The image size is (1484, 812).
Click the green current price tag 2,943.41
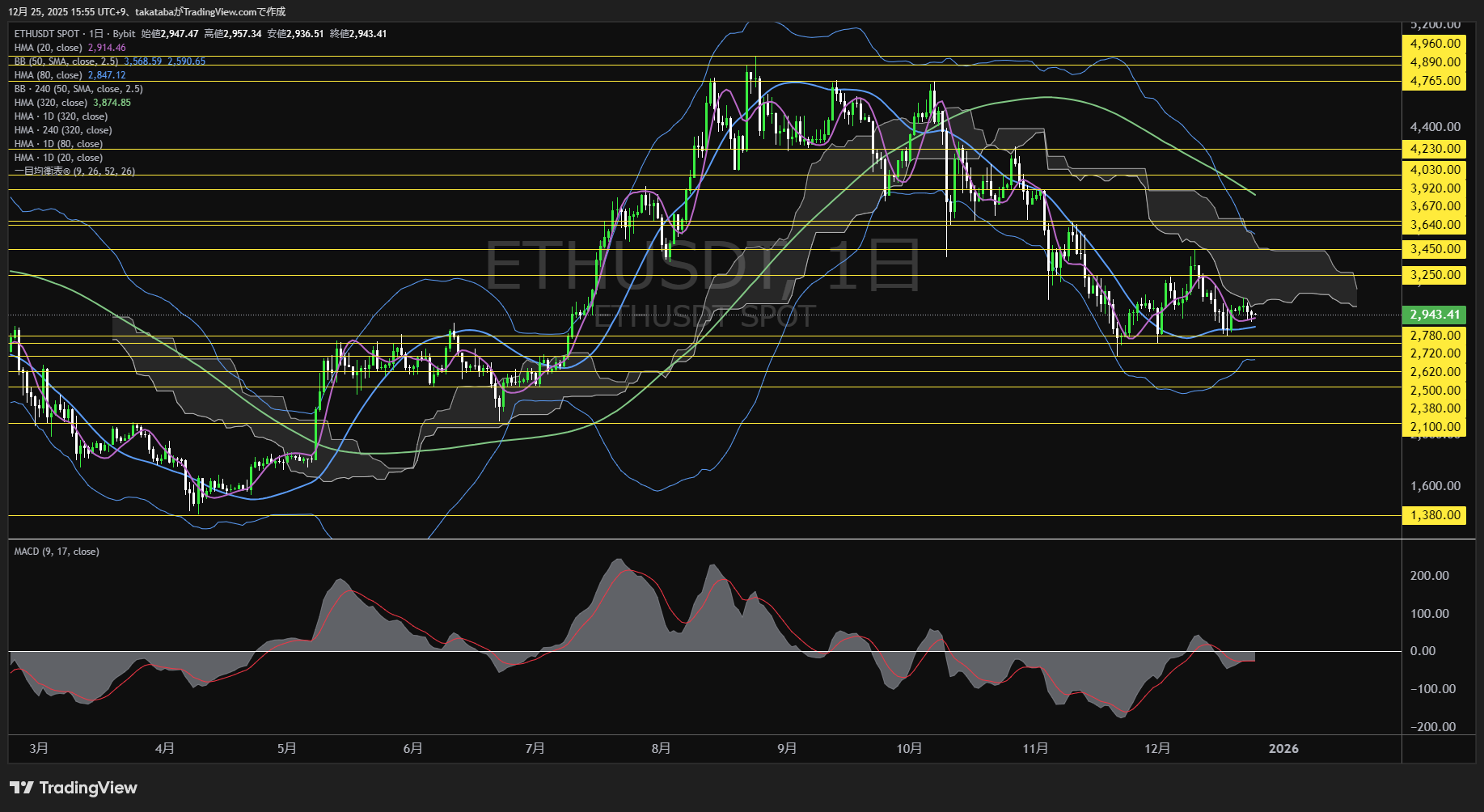(x=1435, y=315)
